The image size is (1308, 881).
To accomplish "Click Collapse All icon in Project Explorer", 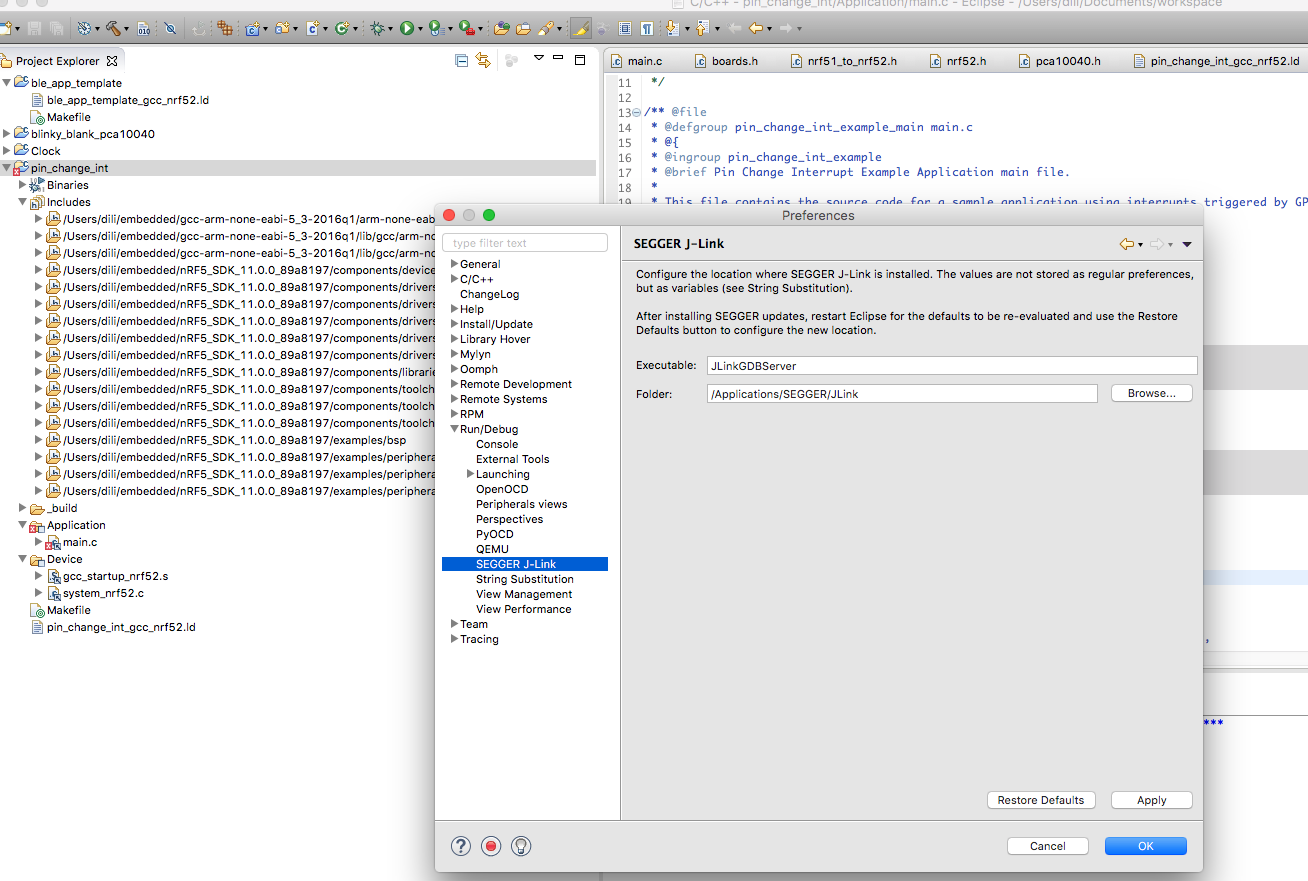I will (x=461, y=61).
